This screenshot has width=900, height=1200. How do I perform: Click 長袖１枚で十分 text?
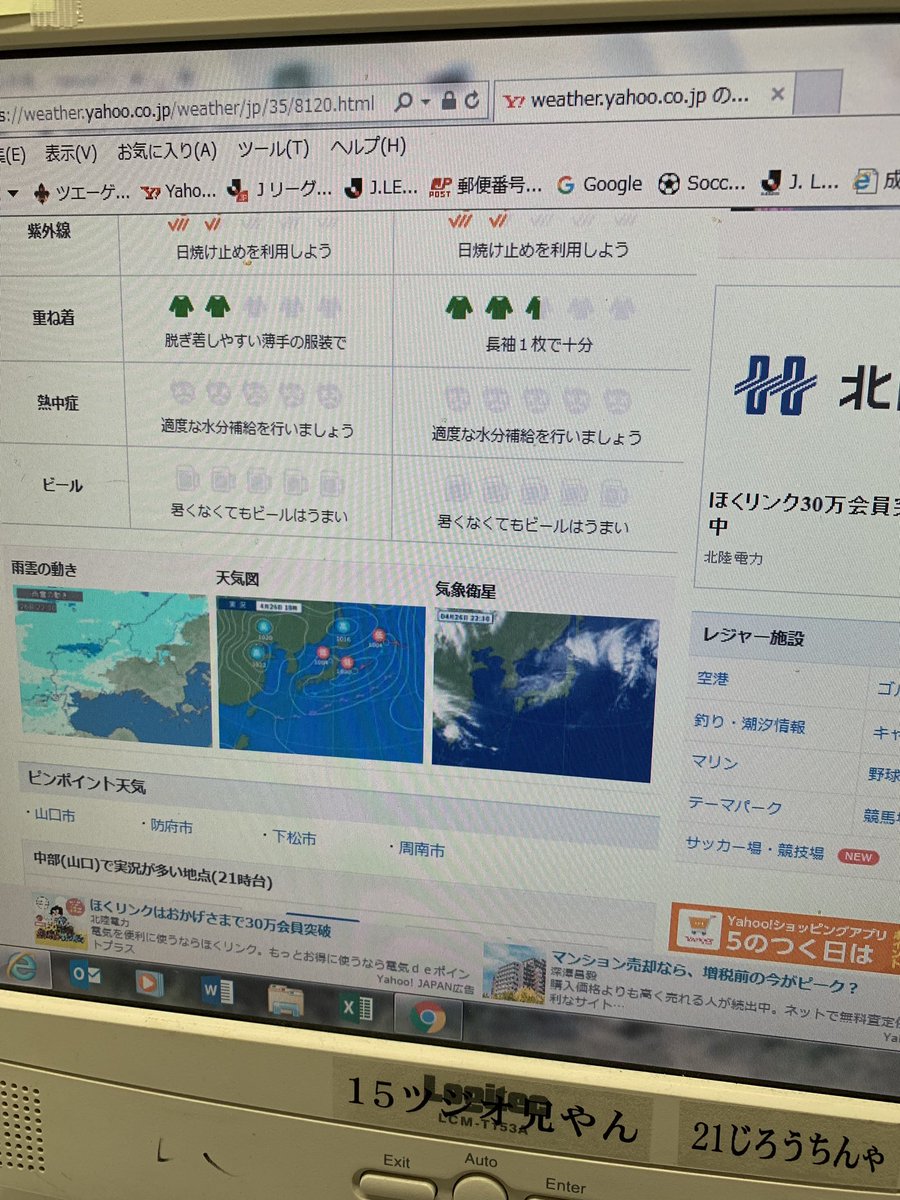tap(539, 344)
